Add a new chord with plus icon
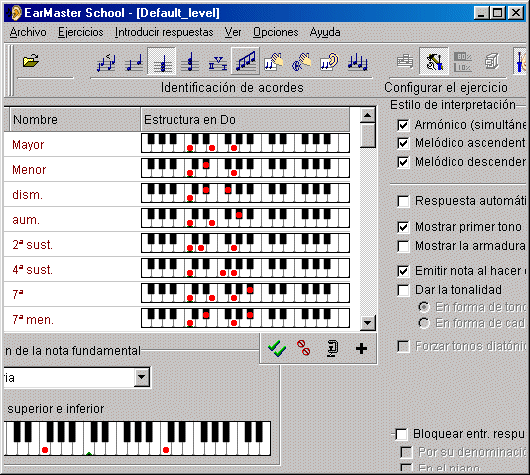The width and height of the screenshot is (530, 475). click(361, 349)
